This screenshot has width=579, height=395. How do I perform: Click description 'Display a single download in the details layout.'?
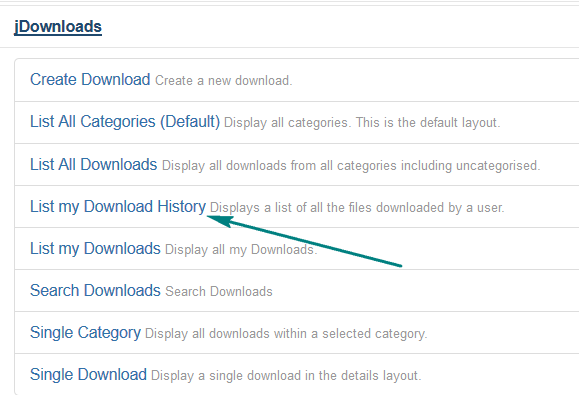coord(286,376)
